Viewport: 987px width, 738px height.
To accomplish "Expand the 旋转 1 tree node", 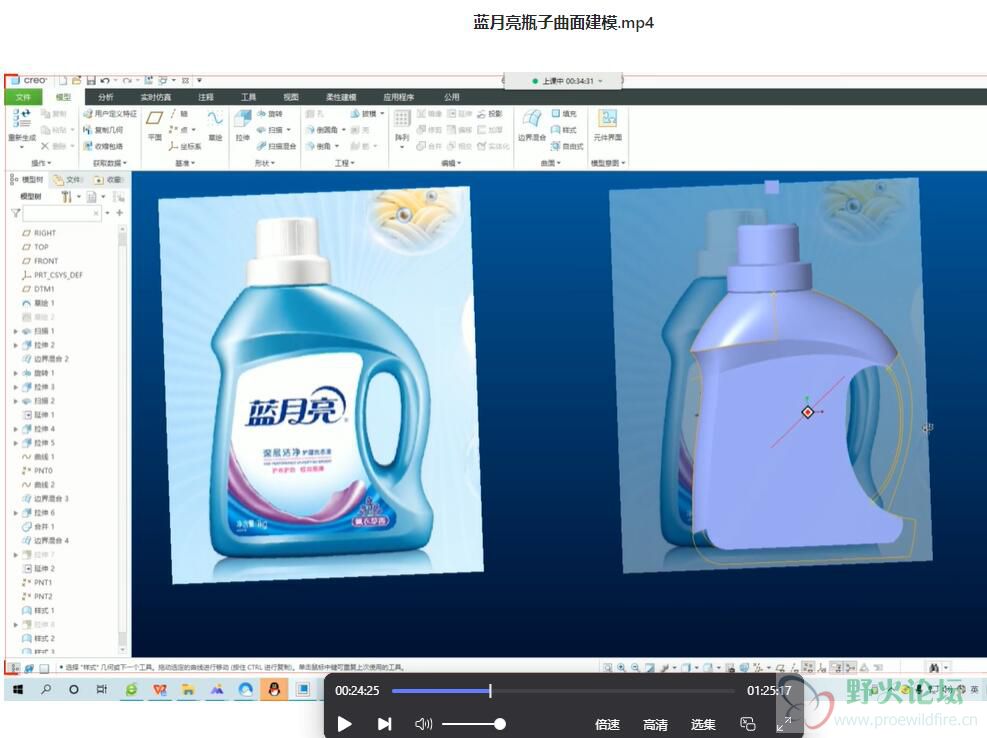I will [16, 373].
